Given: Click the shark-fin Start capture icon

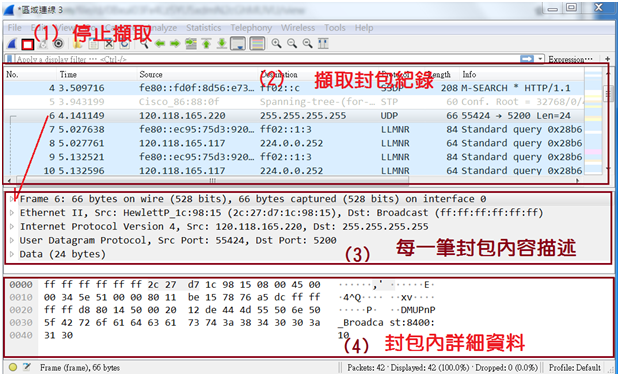Looking at the screenshot, I should [12, 44].
